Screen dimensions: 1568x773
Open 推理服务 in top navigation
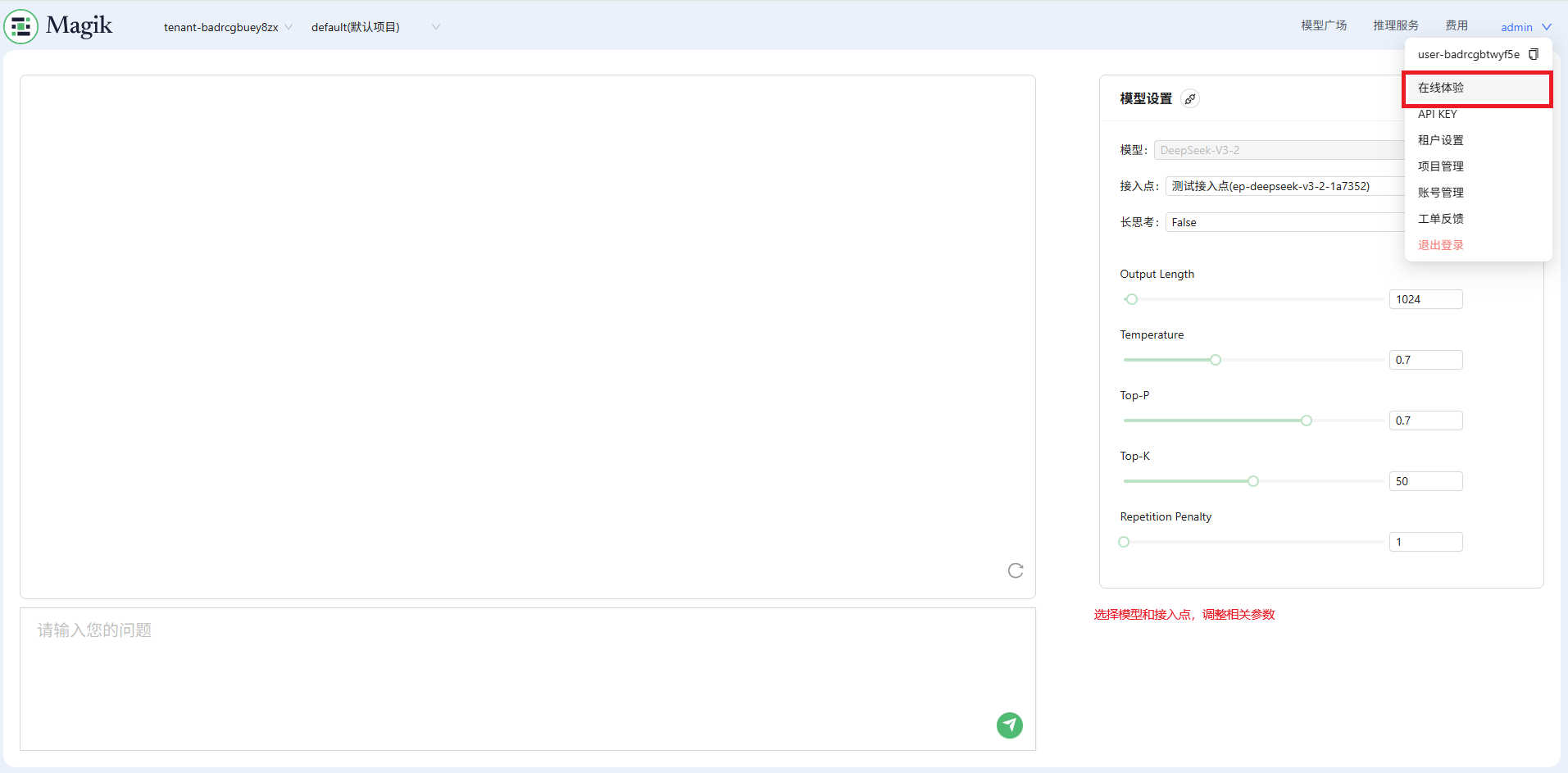tap(1396, 25)
